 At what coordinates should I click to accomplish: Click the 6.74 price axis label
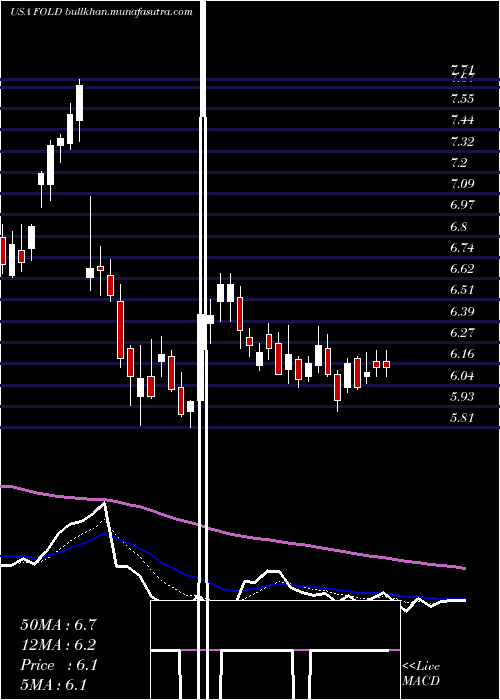pyautogui.click(x=462, y=248)
